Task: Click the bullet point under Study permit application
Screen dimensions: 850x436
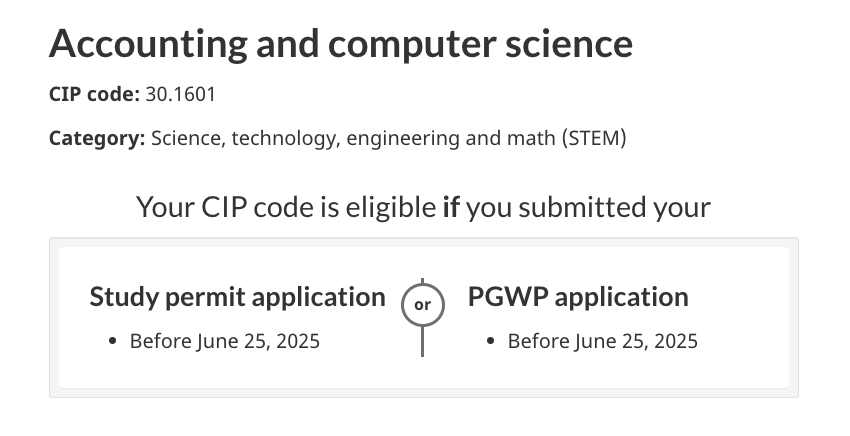Action: tap(113, 341)
